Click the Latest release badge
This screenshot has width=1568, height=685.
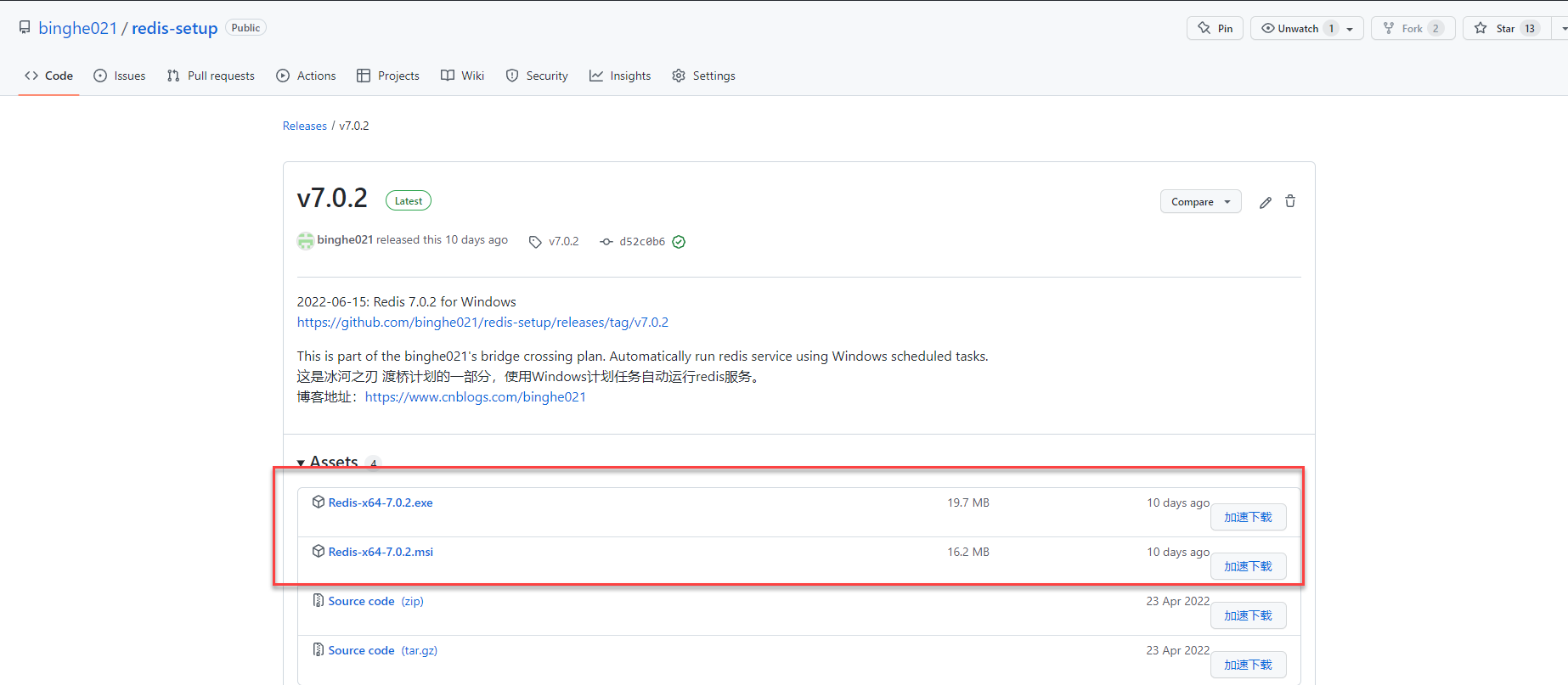tap(409, 201)
